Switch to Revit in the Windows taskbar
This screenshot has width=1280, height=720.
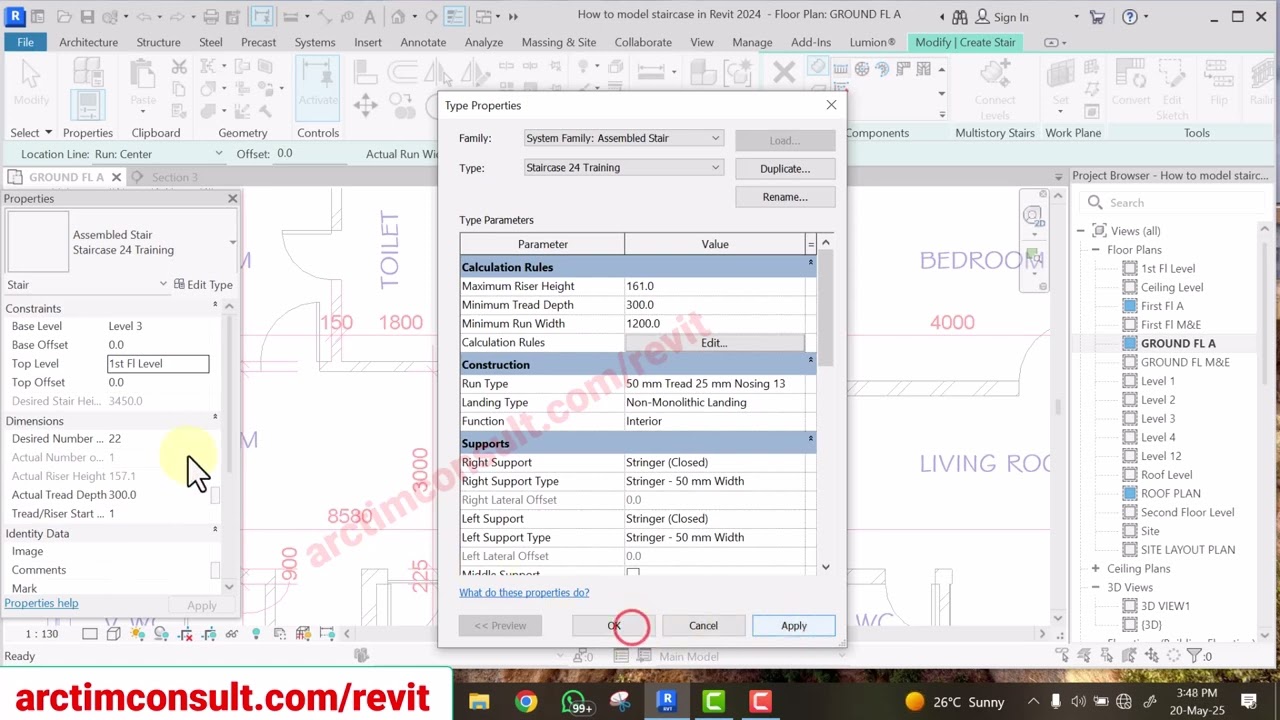pos(667,701)
